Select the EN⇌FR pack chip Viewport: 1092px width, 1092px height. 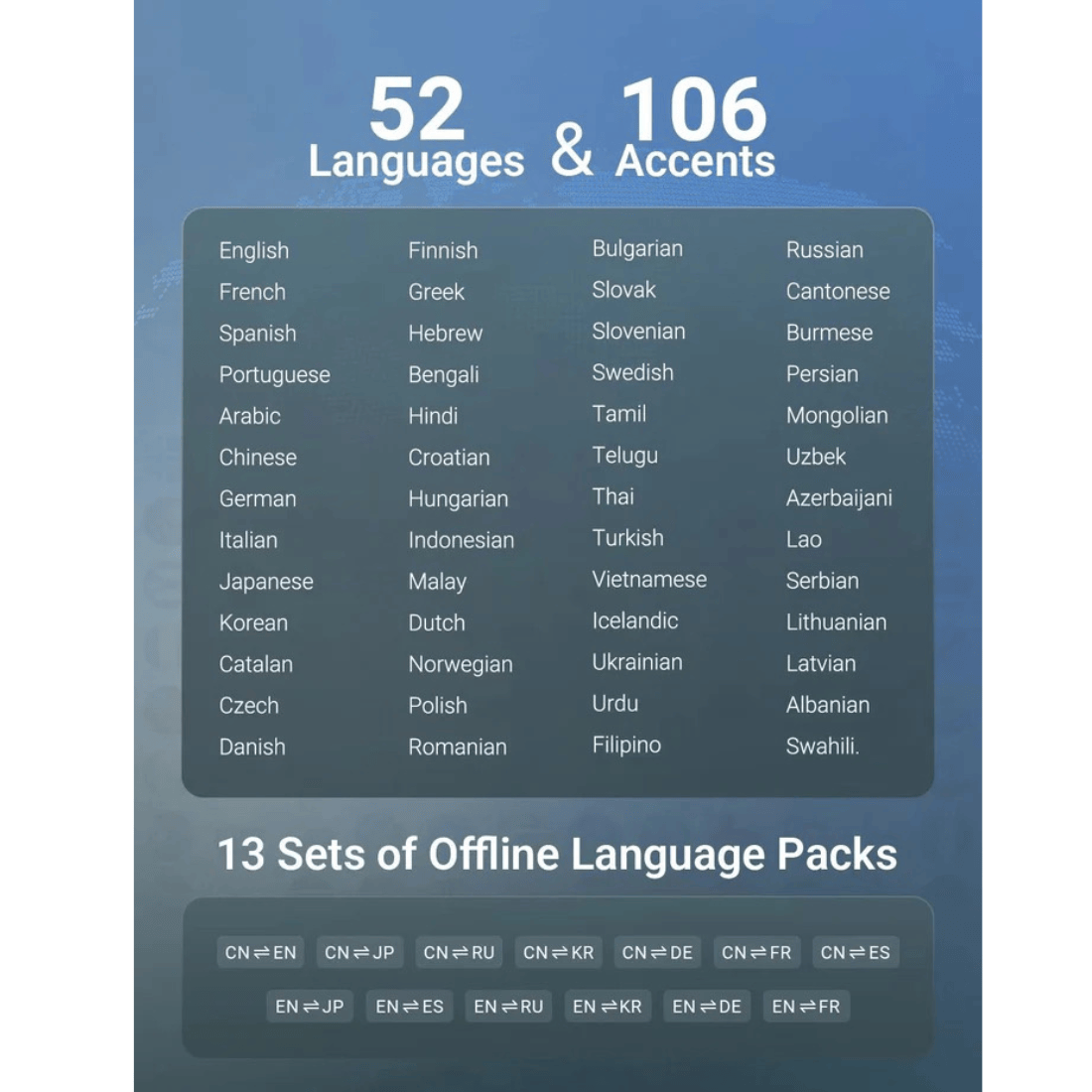pos(806,1007)
